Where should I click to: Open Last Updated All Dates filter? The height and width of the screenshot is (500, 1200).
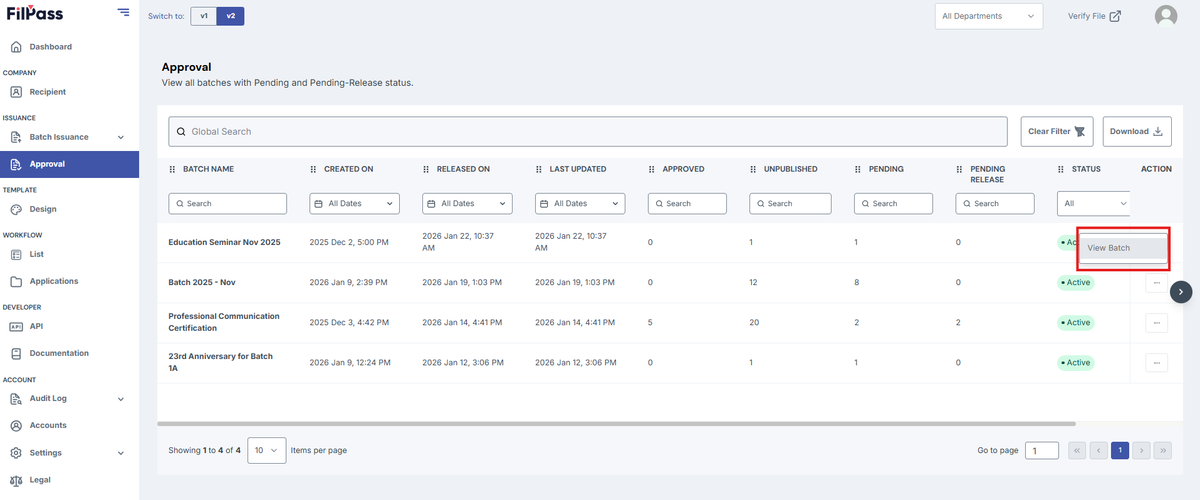point(580,203)
